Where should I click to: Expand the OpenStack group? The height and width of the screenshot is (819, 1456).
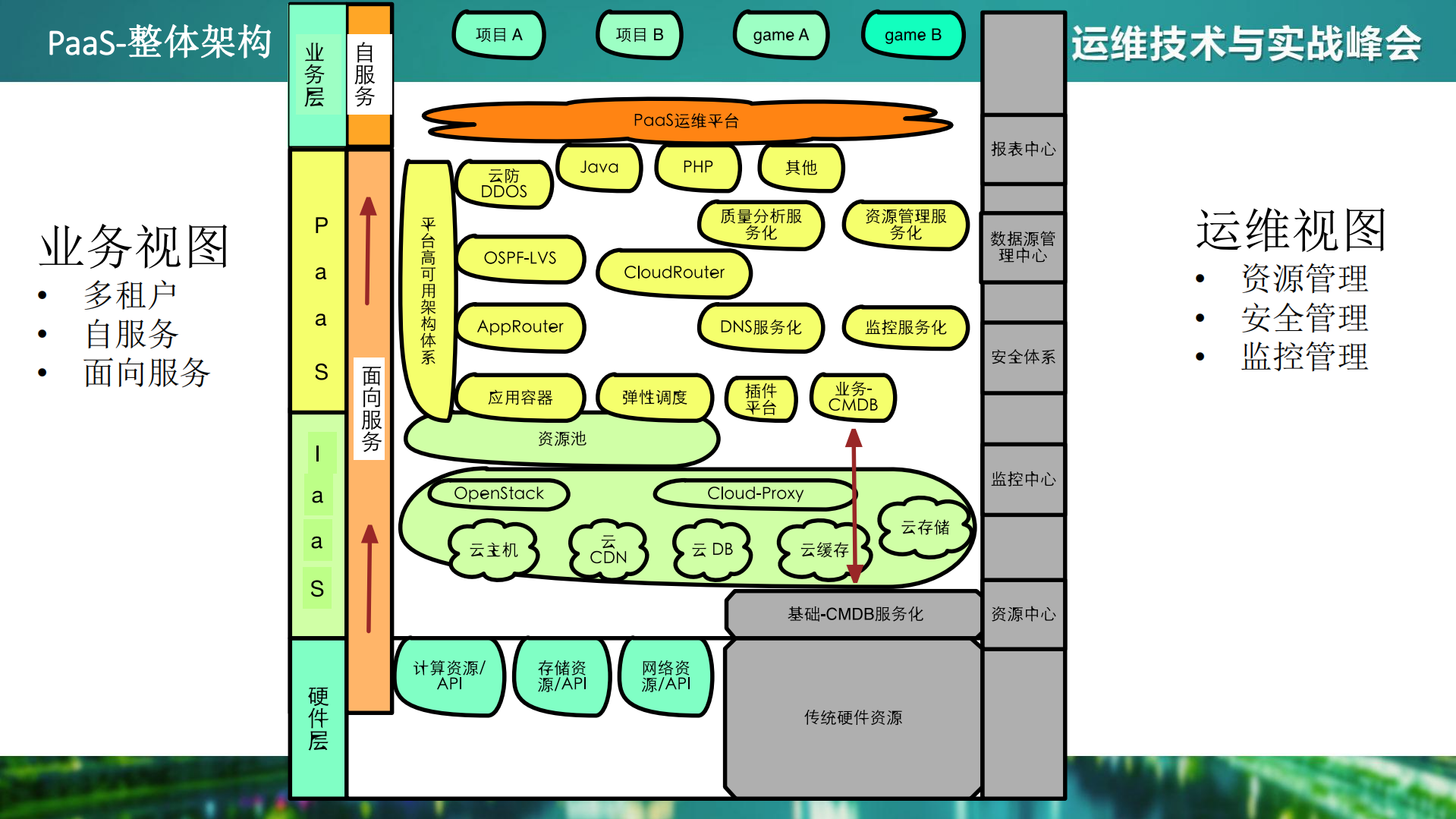pos(498,493)
